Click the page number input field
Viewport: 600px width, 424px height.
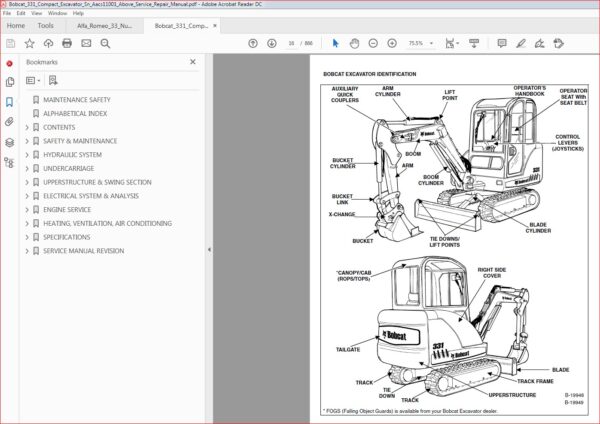(x=291, y=43)
